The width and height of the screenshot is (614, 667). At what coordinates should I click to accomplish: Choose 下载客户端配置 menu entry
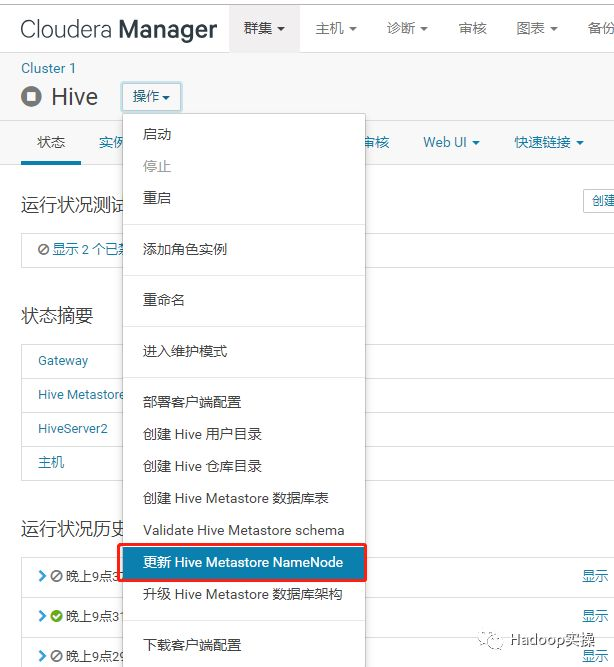pyautogui.click(x=244, y=645)
